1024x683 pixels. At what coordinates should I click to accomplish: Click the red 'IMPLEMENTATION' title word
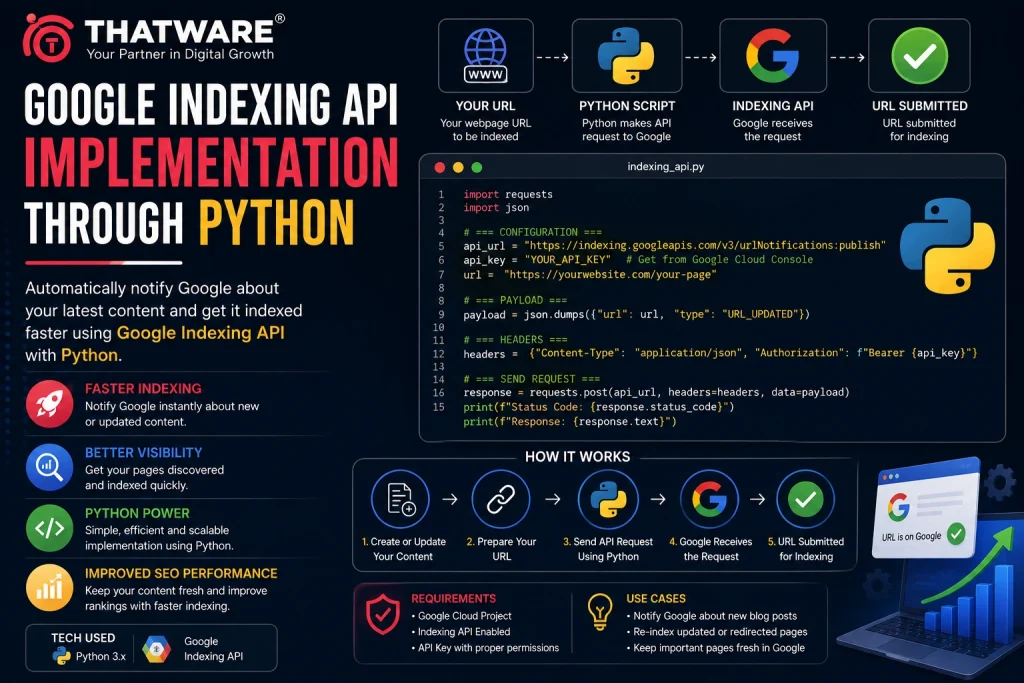click(211, 162)
